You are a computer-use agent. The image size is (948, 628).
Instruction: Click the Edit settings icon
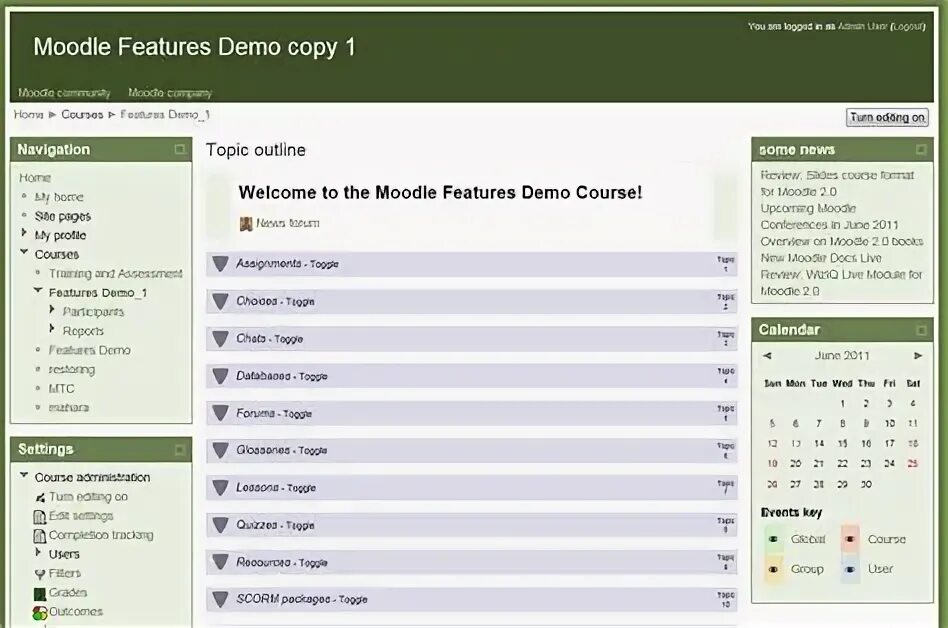point(39,517)
